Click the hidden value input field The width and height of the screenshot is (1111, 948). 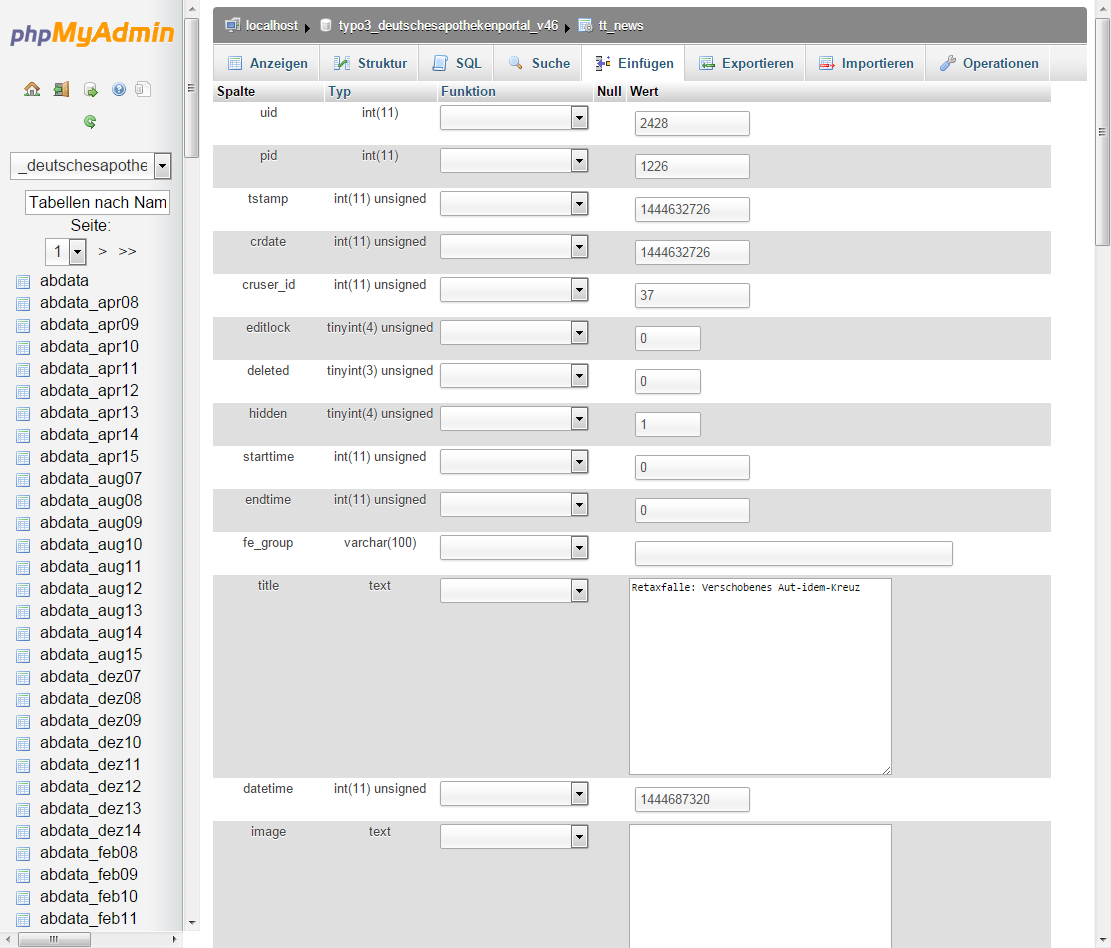[x=667, y=424]
